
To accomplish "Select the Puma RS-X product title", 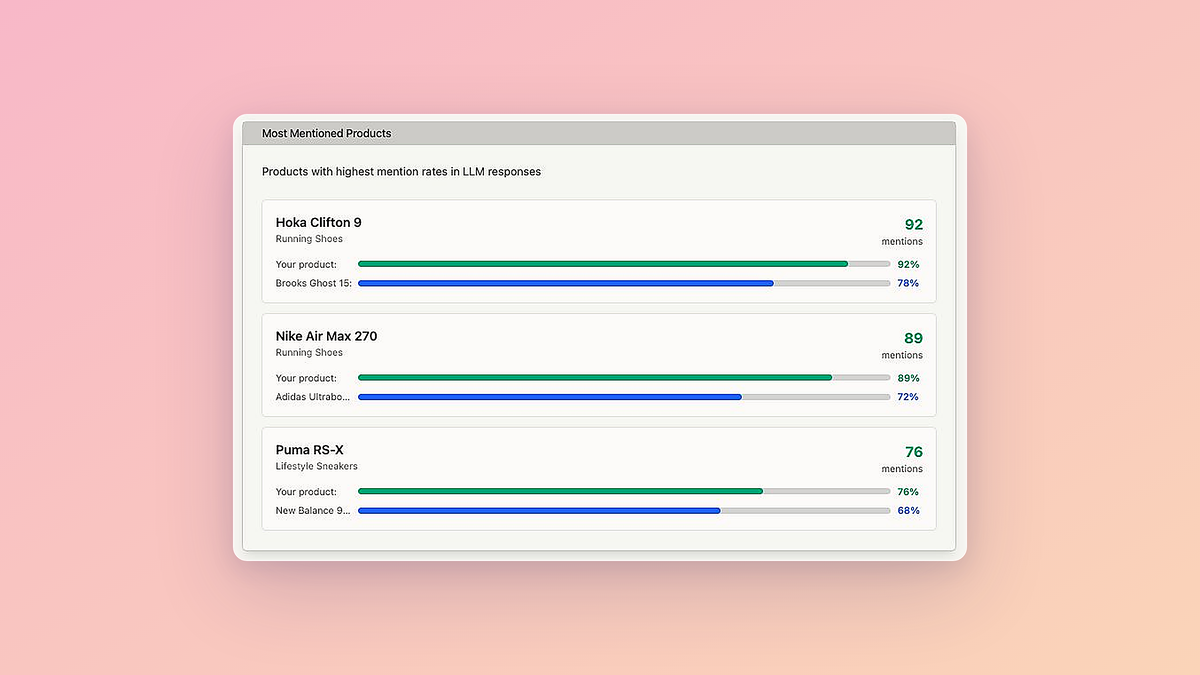I will [310, 450].
